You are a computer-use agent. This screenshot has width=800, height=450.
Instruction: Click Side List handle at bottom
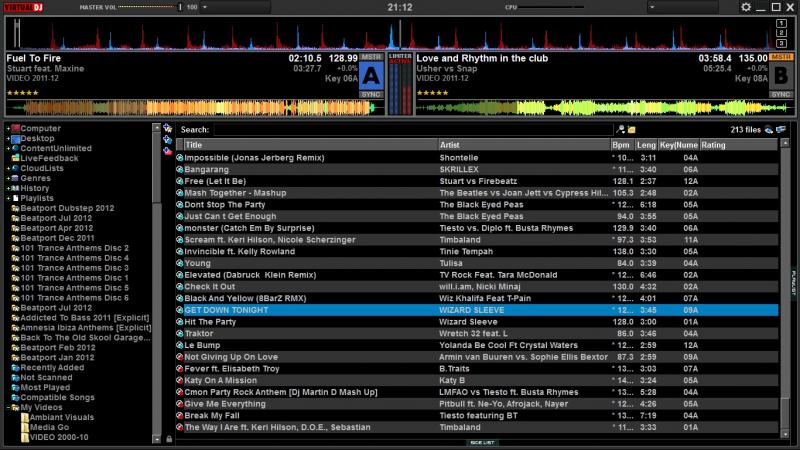pos(482,443)
